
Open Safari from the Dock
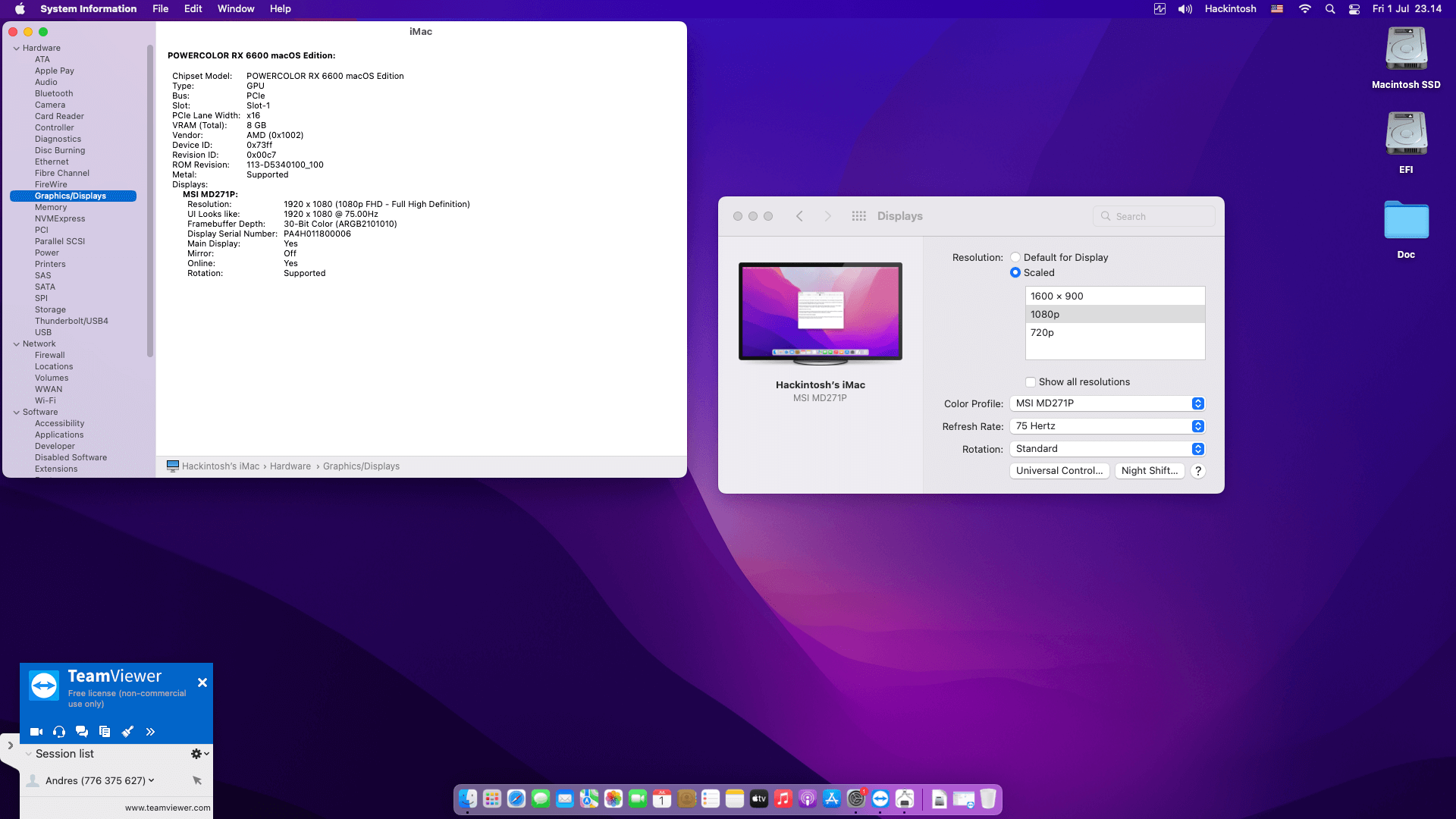[x=516, y=799]
